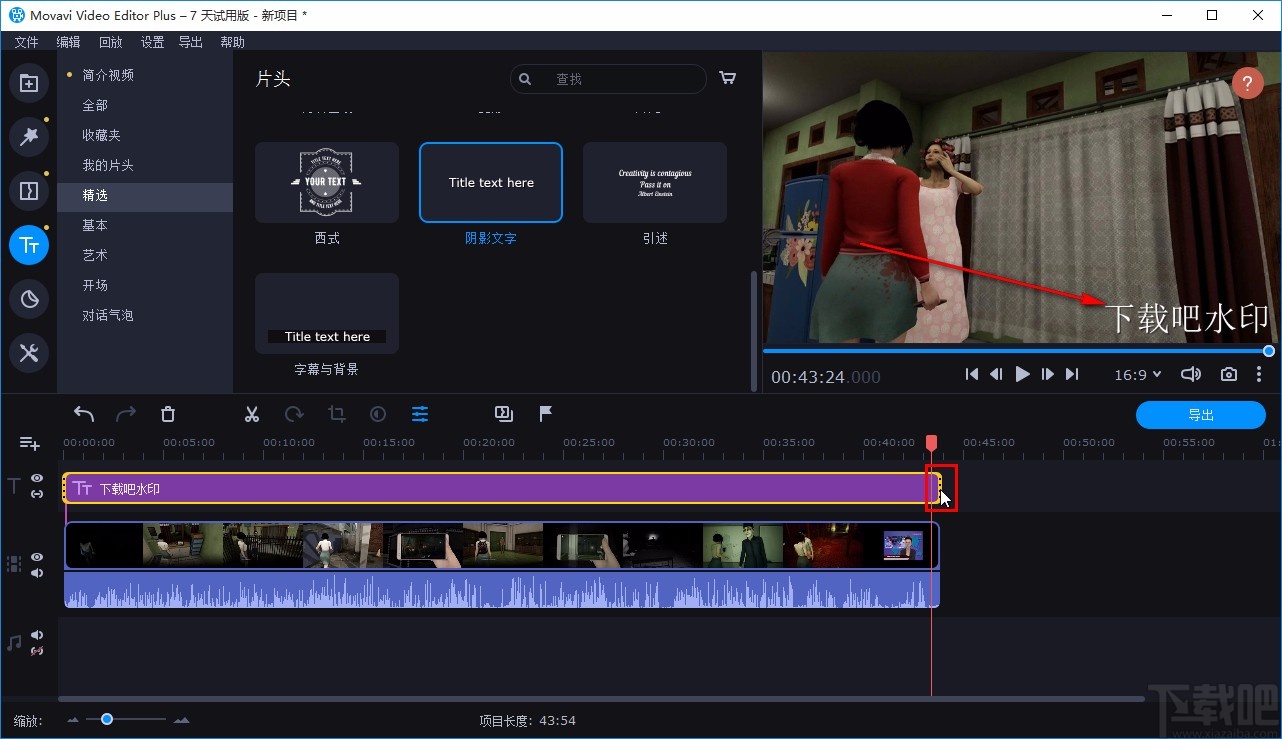
Task: Open the Filters magic wand tab
Action: [29, 137]
